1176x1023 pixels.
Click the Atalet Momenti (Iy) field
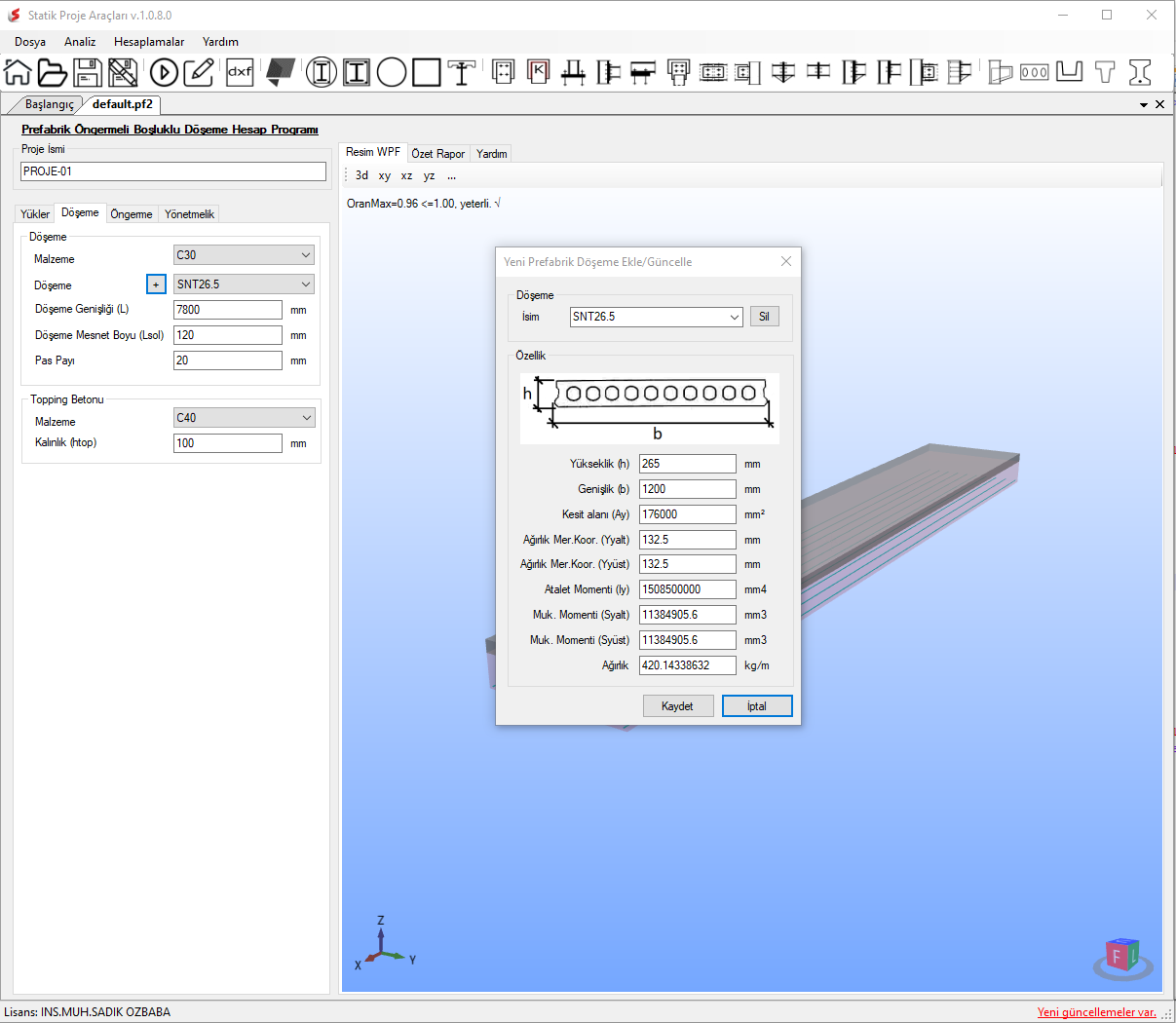click(688, 589)
